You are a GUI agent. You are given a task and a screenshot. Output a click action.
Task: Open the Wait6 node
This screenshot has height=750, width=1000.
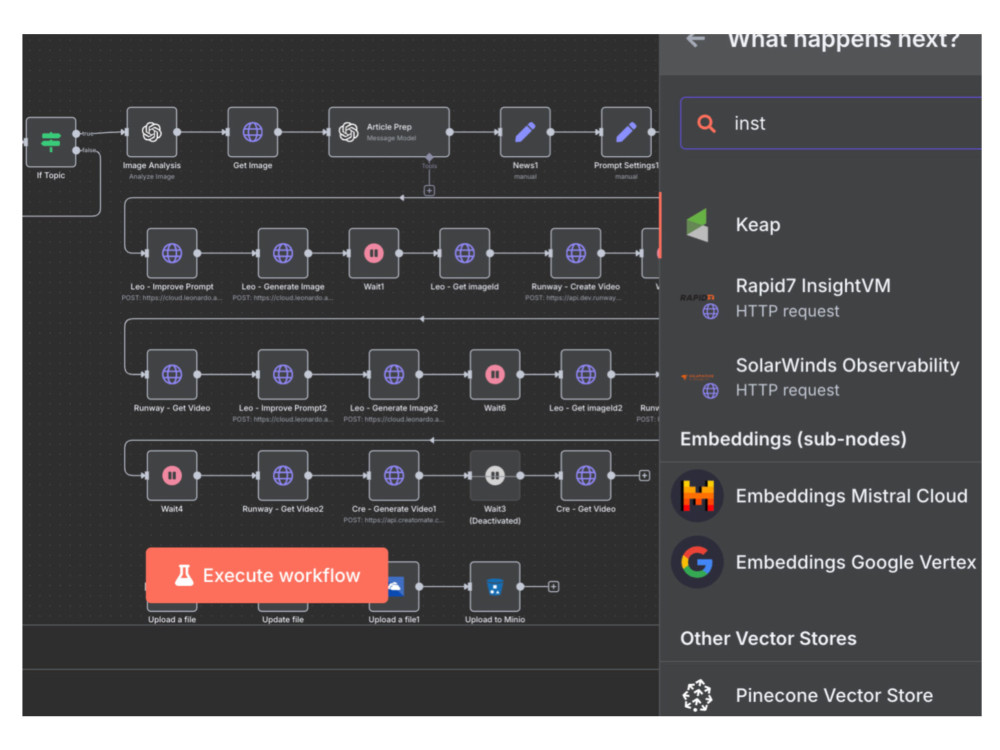point(495,374)
